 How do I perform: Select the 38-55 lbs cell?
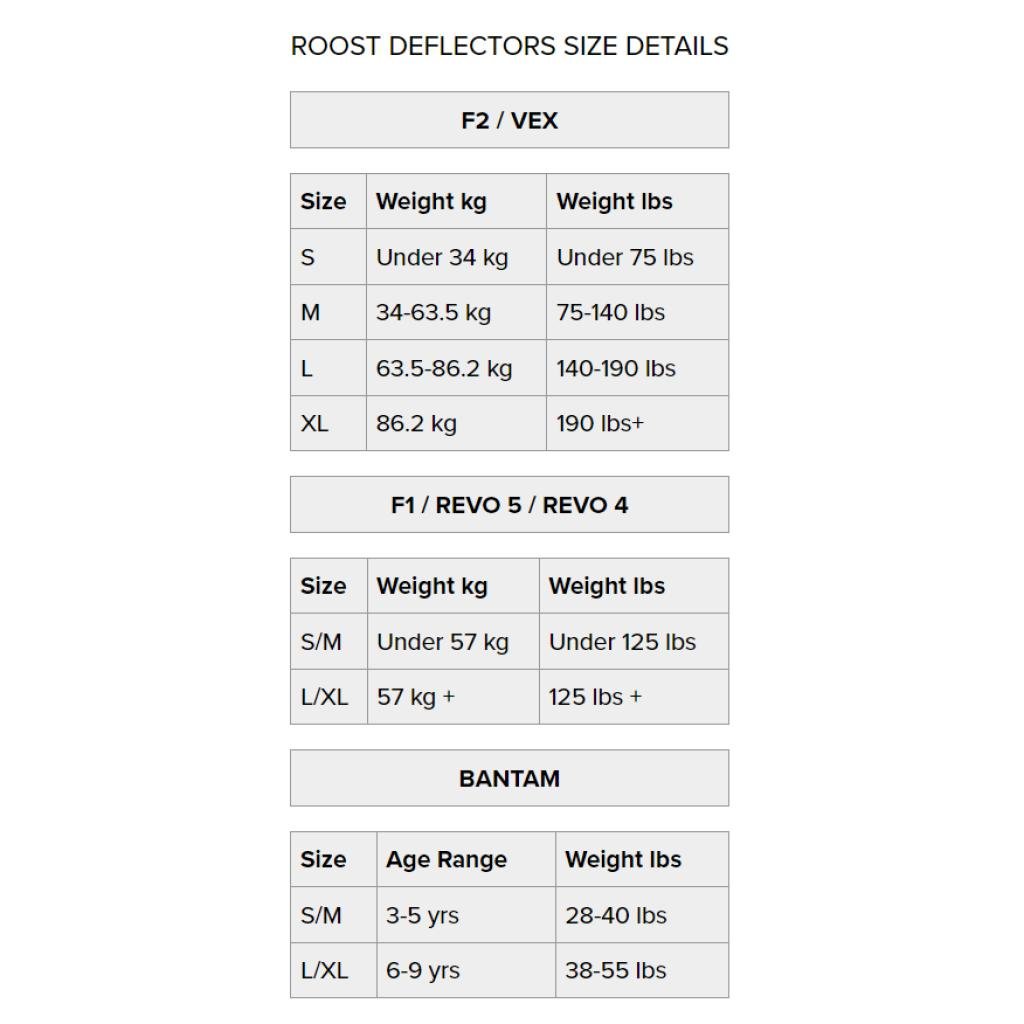642,970
